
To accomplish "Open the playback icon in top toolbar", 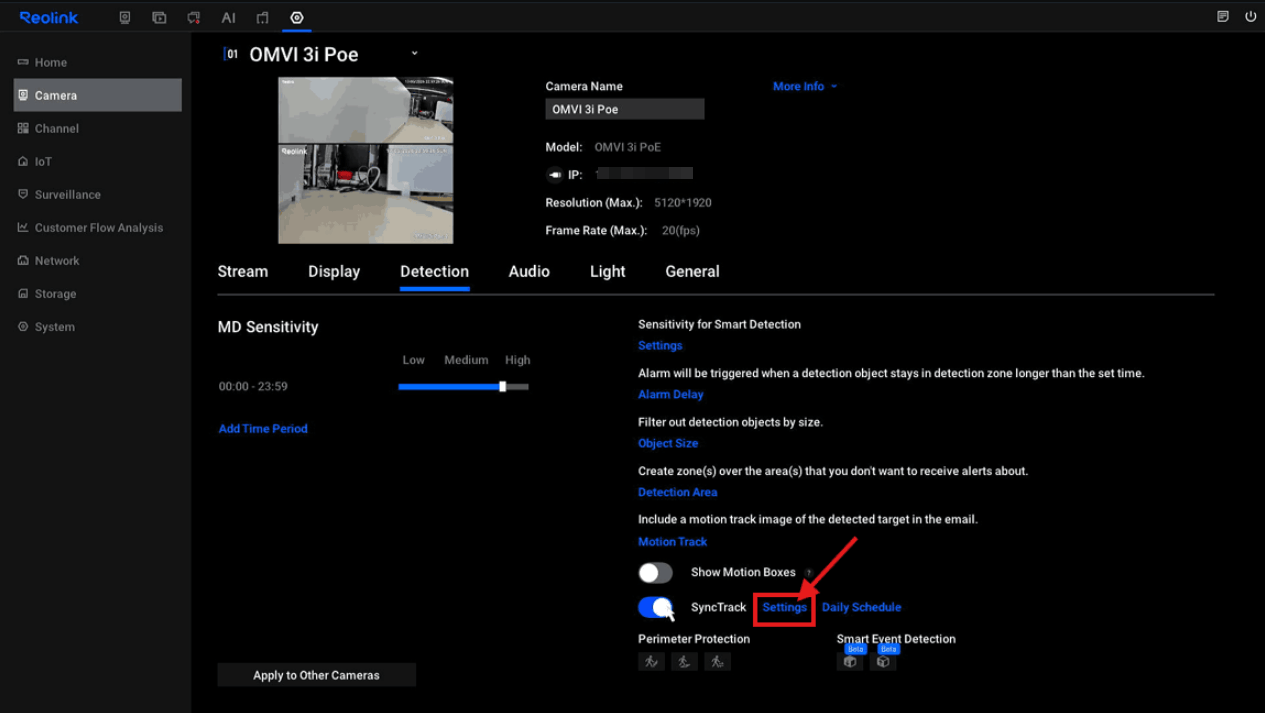I will [x=159, y=17].
